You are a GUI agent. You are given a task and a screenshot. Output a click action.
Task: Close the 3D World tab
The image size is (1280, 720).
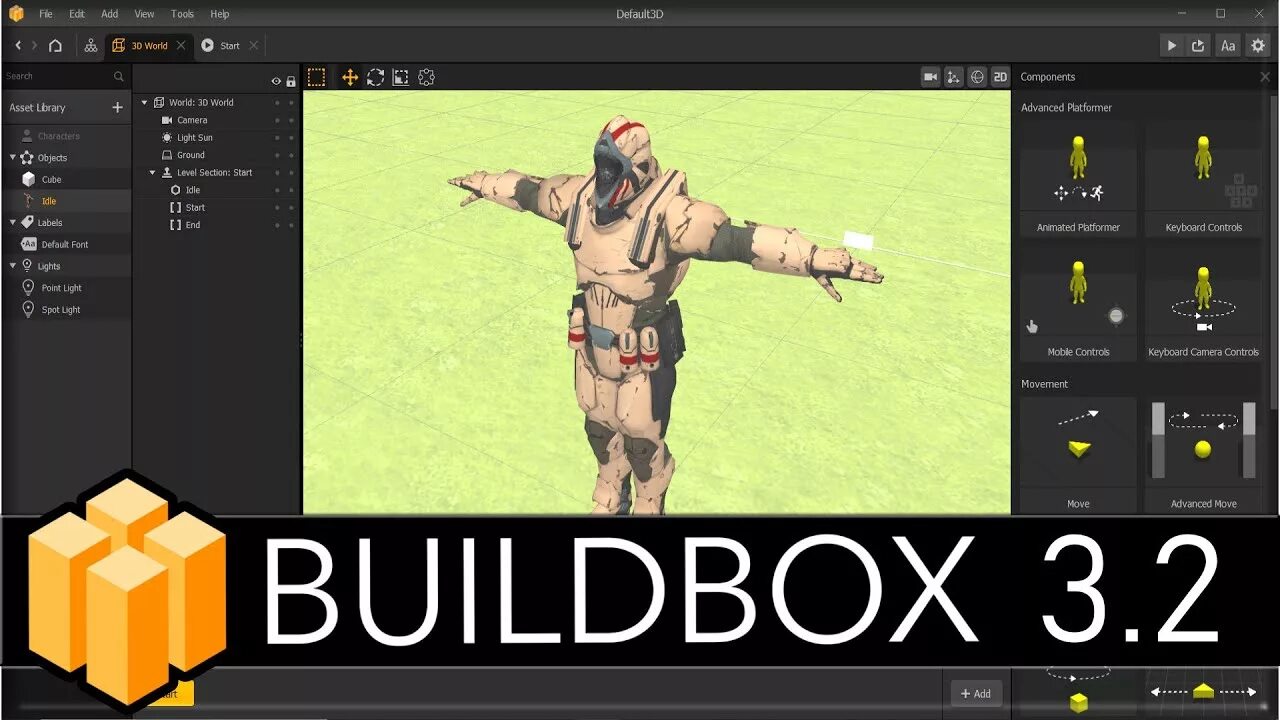click(181, 45)
